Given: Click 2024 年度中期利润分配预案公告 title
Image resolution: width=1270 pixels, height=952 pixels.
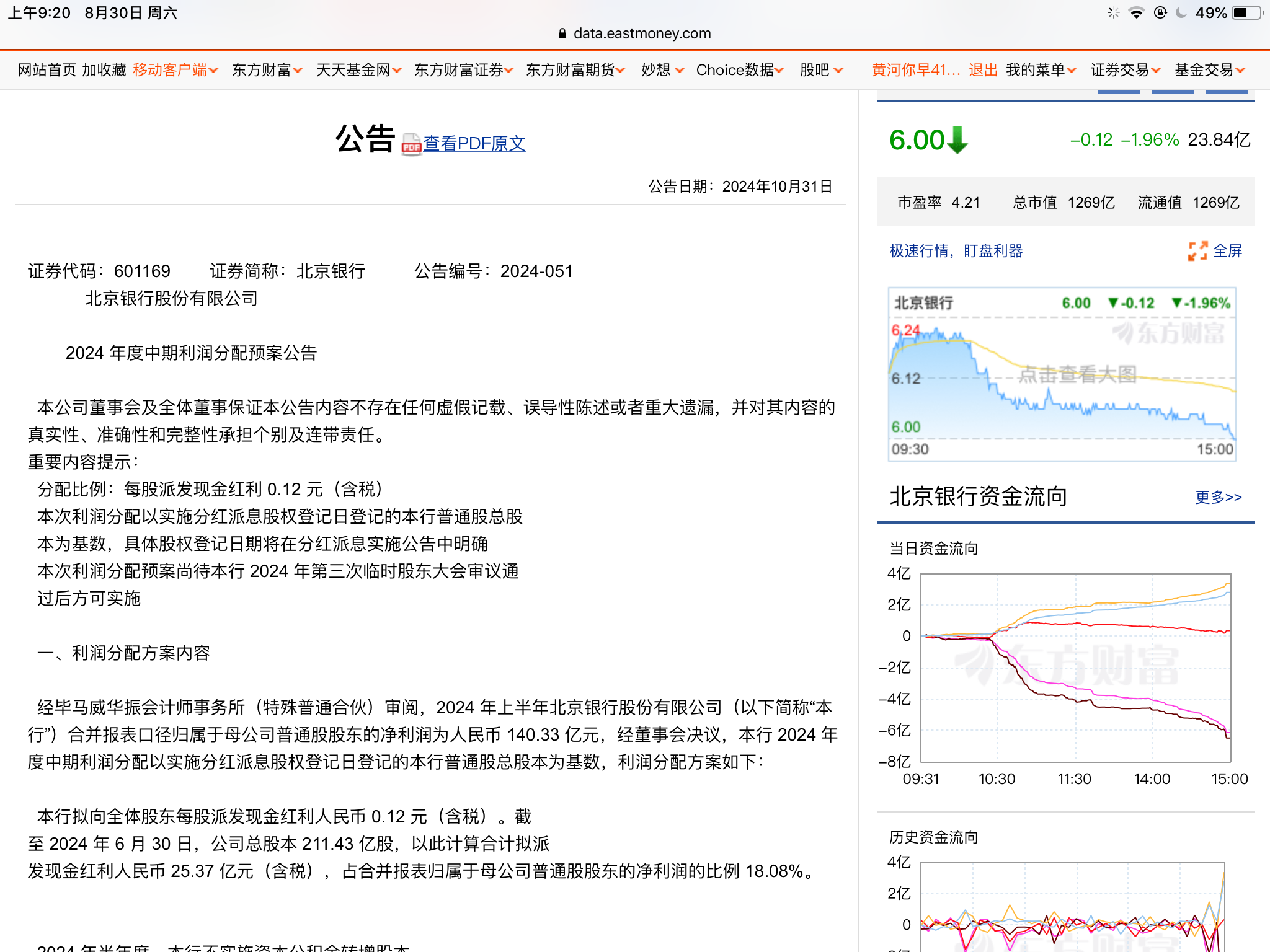Looking at the screenshot, I should (192, 353).
